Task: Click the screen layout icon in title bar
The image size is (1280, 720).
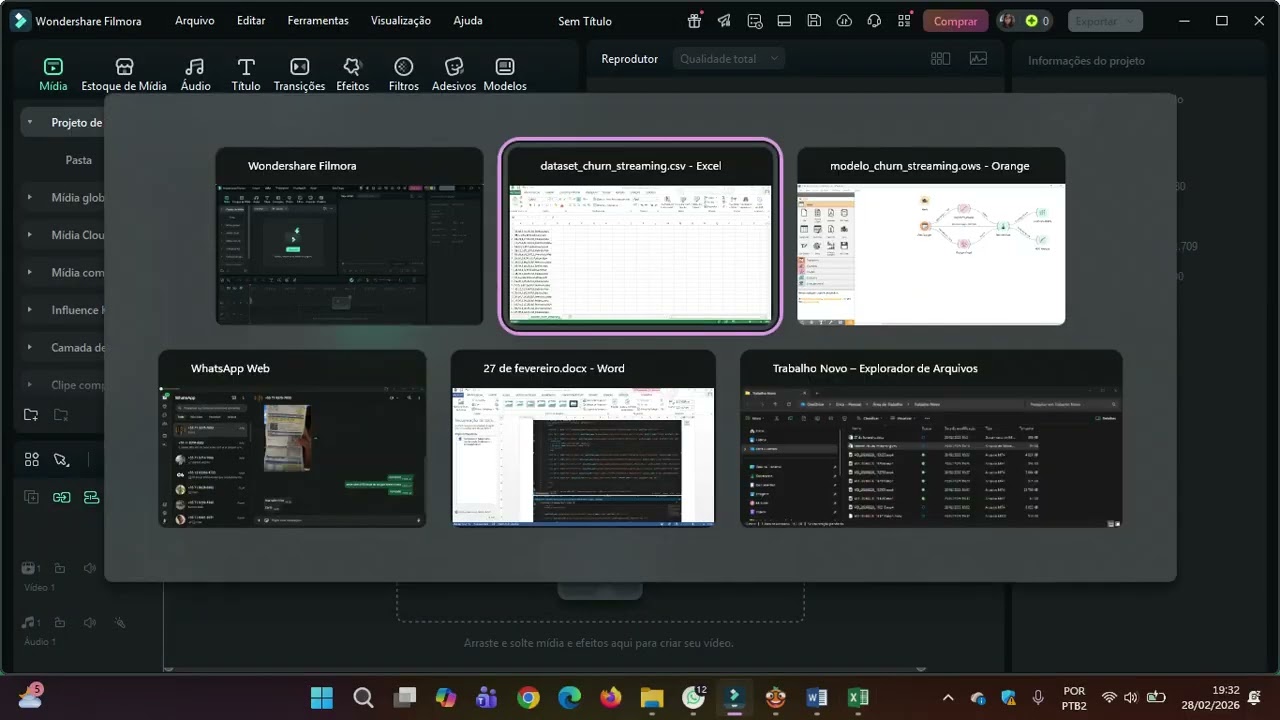Action: coord(785,20)
